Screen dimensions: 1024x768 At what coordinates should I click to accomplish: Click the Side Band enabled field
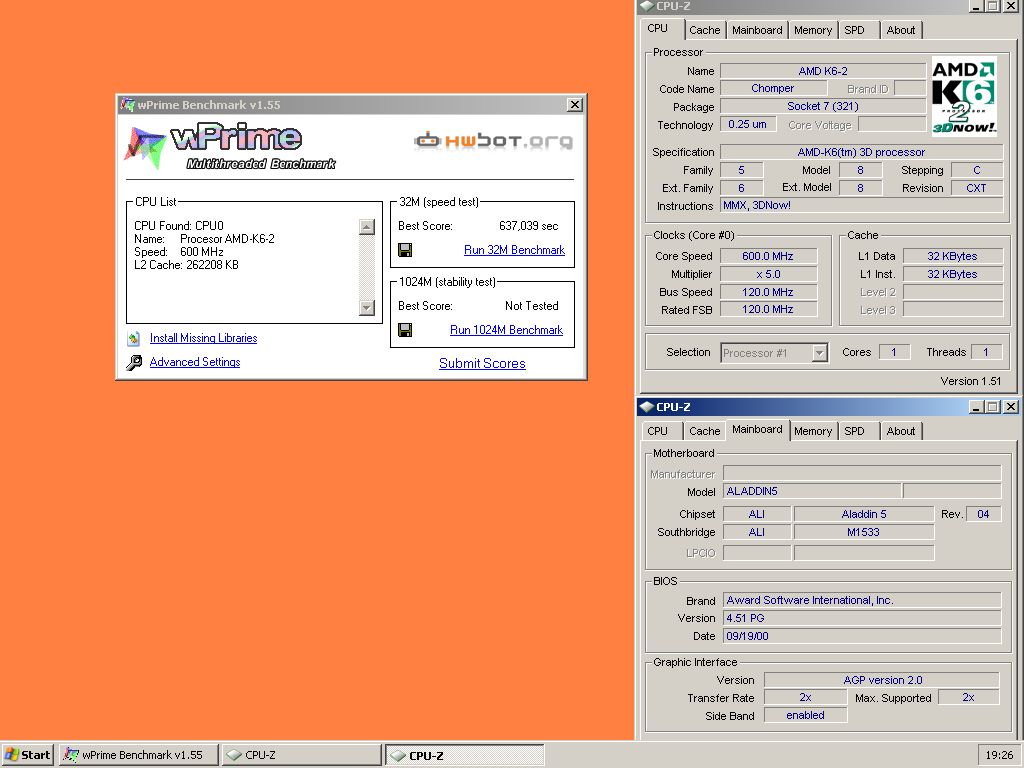(805, 715)
